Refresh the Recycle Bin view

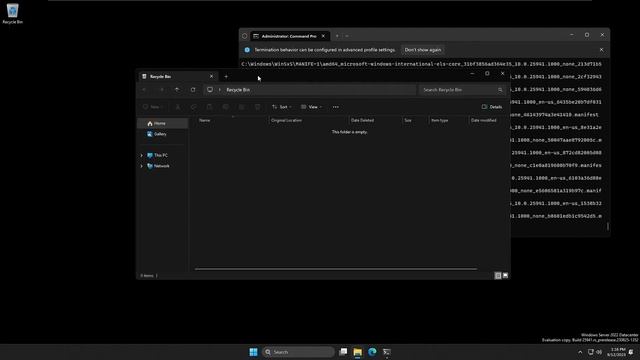coord(193,90)
